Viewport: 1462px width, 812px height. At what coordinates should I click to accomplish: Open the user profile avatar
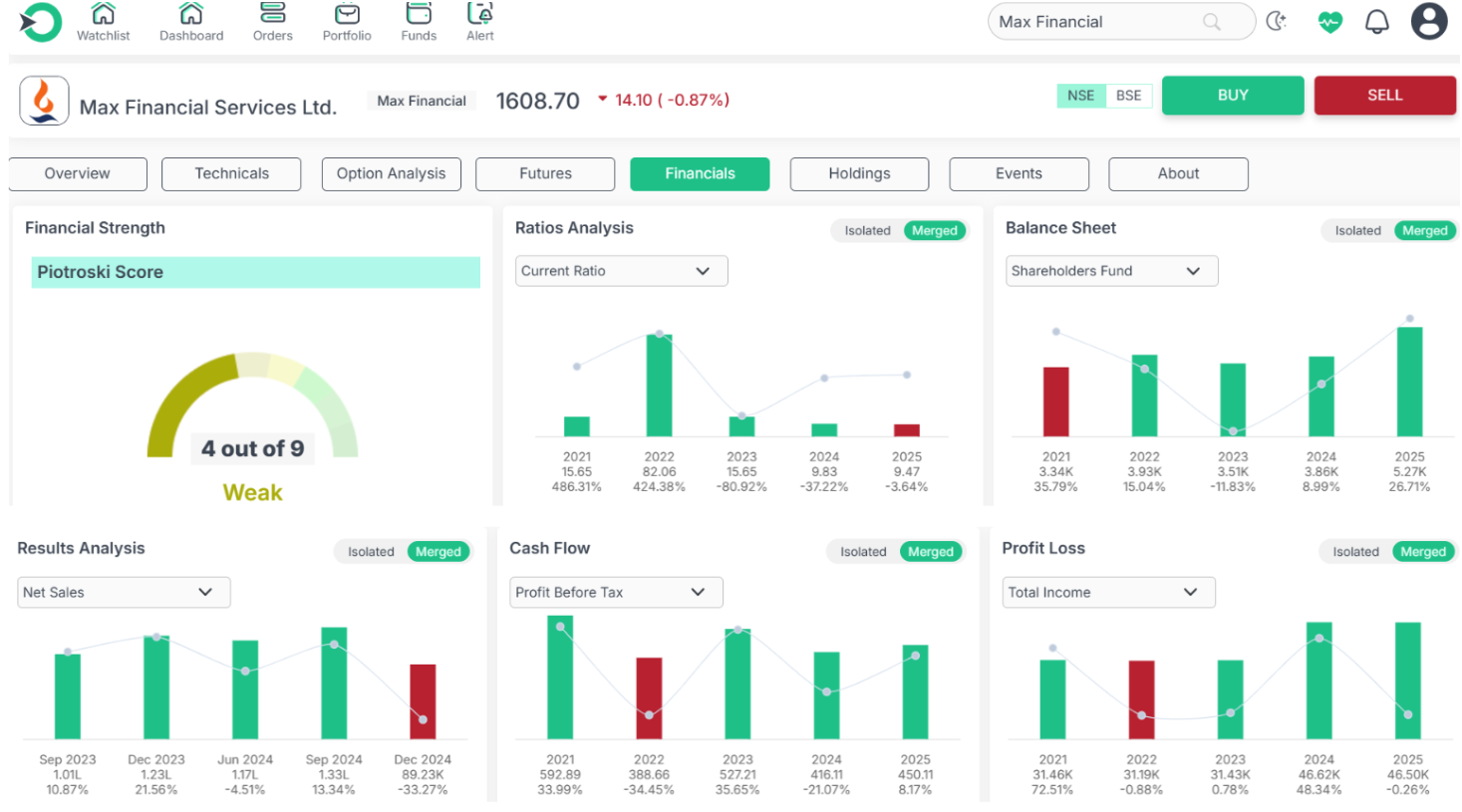[x=1428, y=22]
